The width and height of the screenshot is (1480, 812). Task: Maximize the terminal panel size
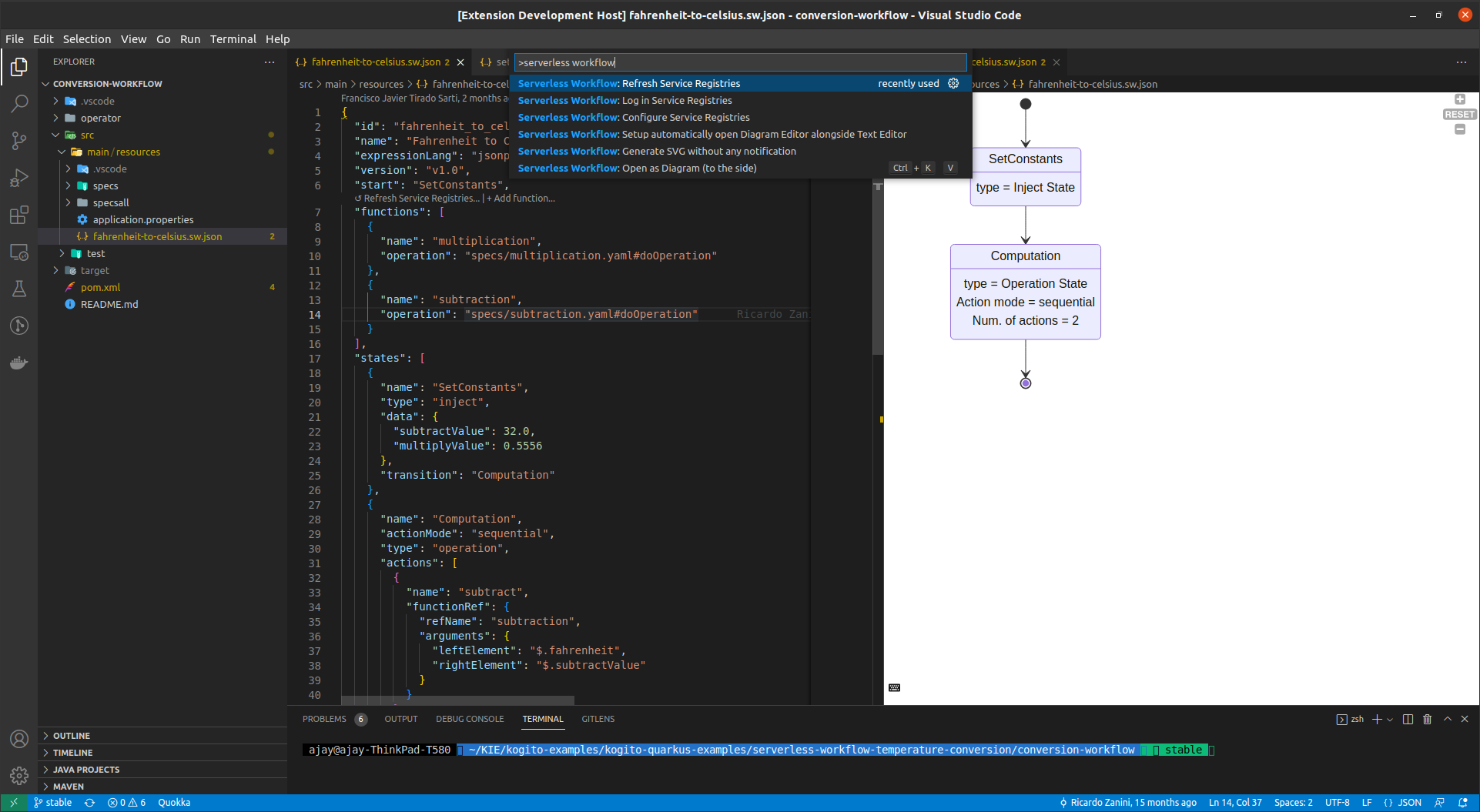tap(1447, 719)
